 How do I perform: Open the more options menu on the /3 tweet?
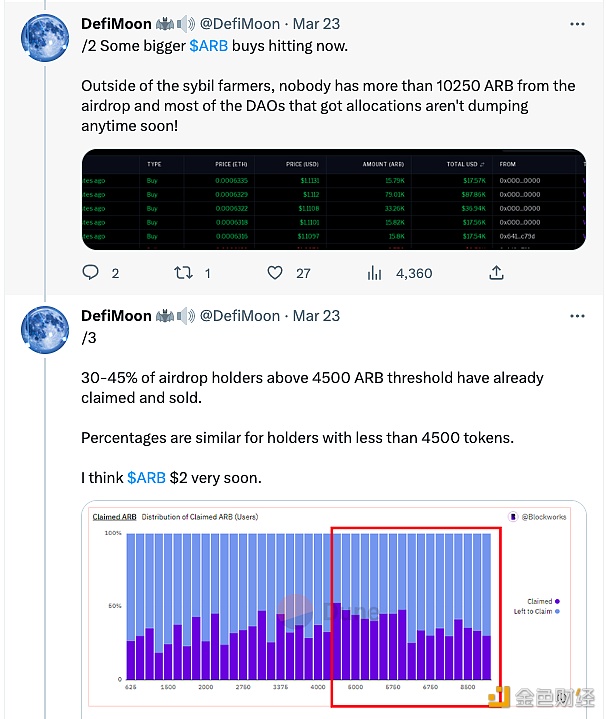(x=577, y=315)
